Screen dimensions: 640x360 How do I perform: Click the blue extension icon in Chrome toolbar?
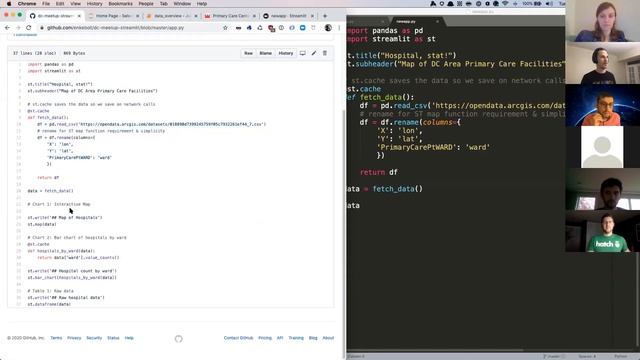302,28
